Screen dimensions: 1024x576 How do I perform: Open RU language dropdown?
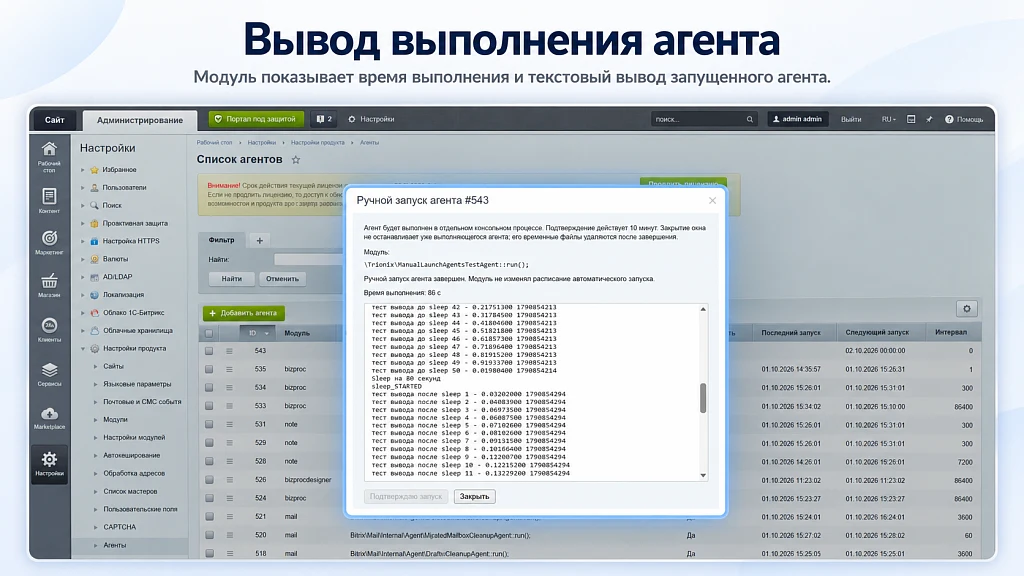889,120
